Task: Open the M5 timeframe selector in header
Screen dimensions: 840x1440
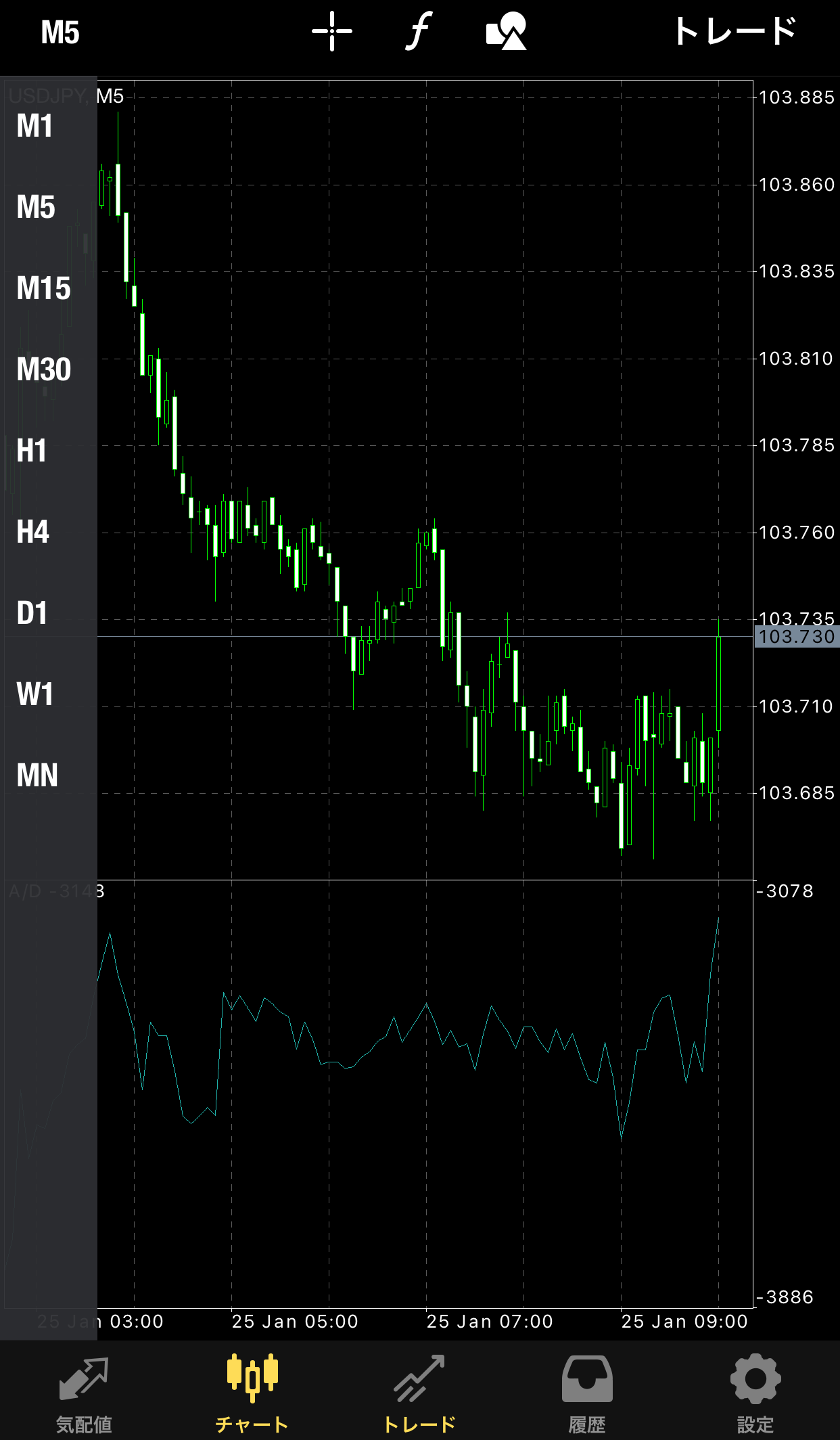Action: [x=60, y=32]
